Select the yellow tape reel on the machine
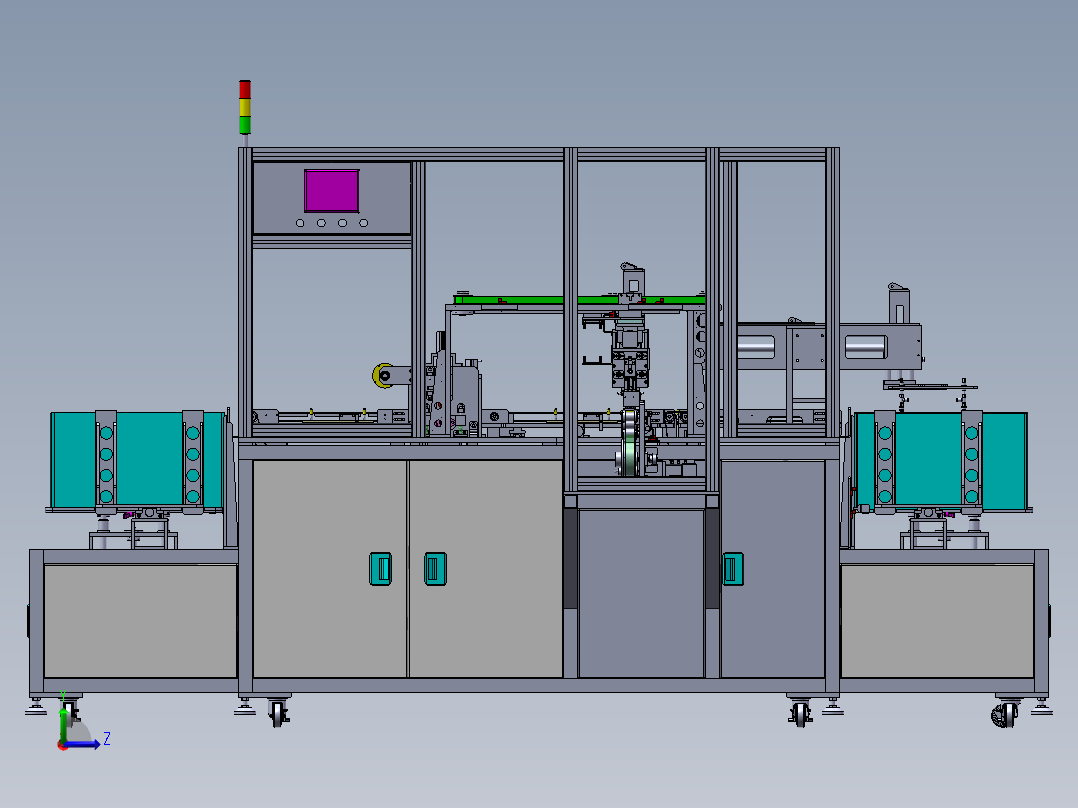The width and height of the screenshot is (1078, 808). [382, 375]
